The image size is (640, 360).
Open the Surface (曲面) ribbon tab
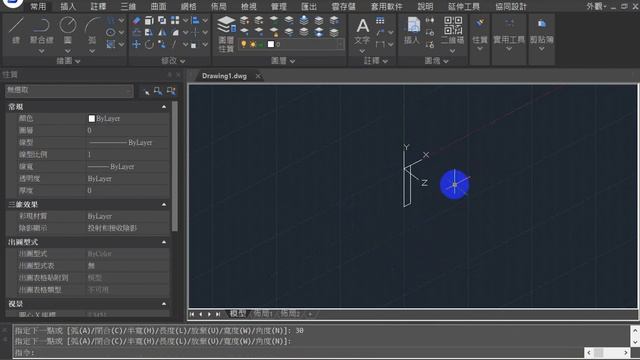158,7
